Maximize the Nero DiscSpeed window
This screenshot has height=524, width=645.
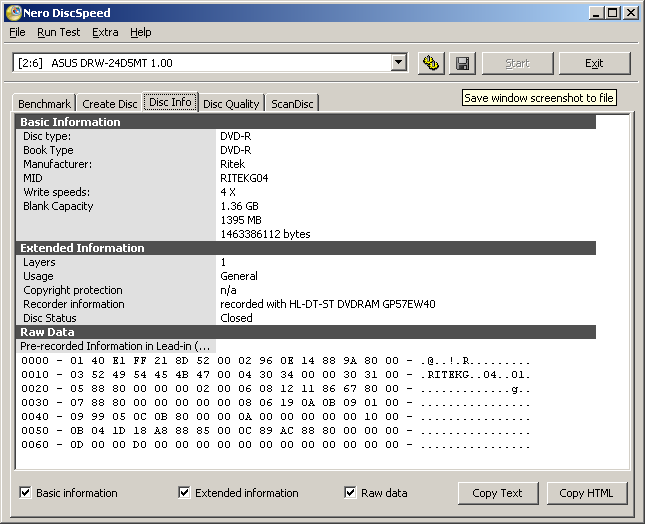click(613, 13)
